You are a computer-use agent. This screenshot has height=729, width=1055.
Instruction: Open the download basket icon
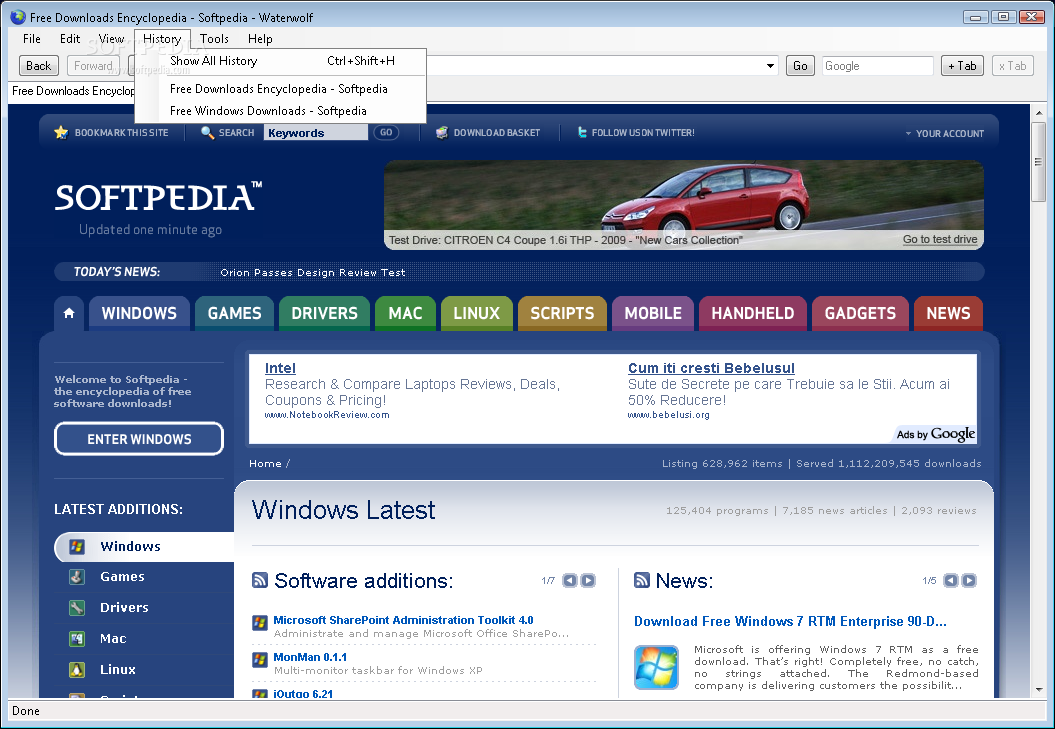tap(442, 133)
